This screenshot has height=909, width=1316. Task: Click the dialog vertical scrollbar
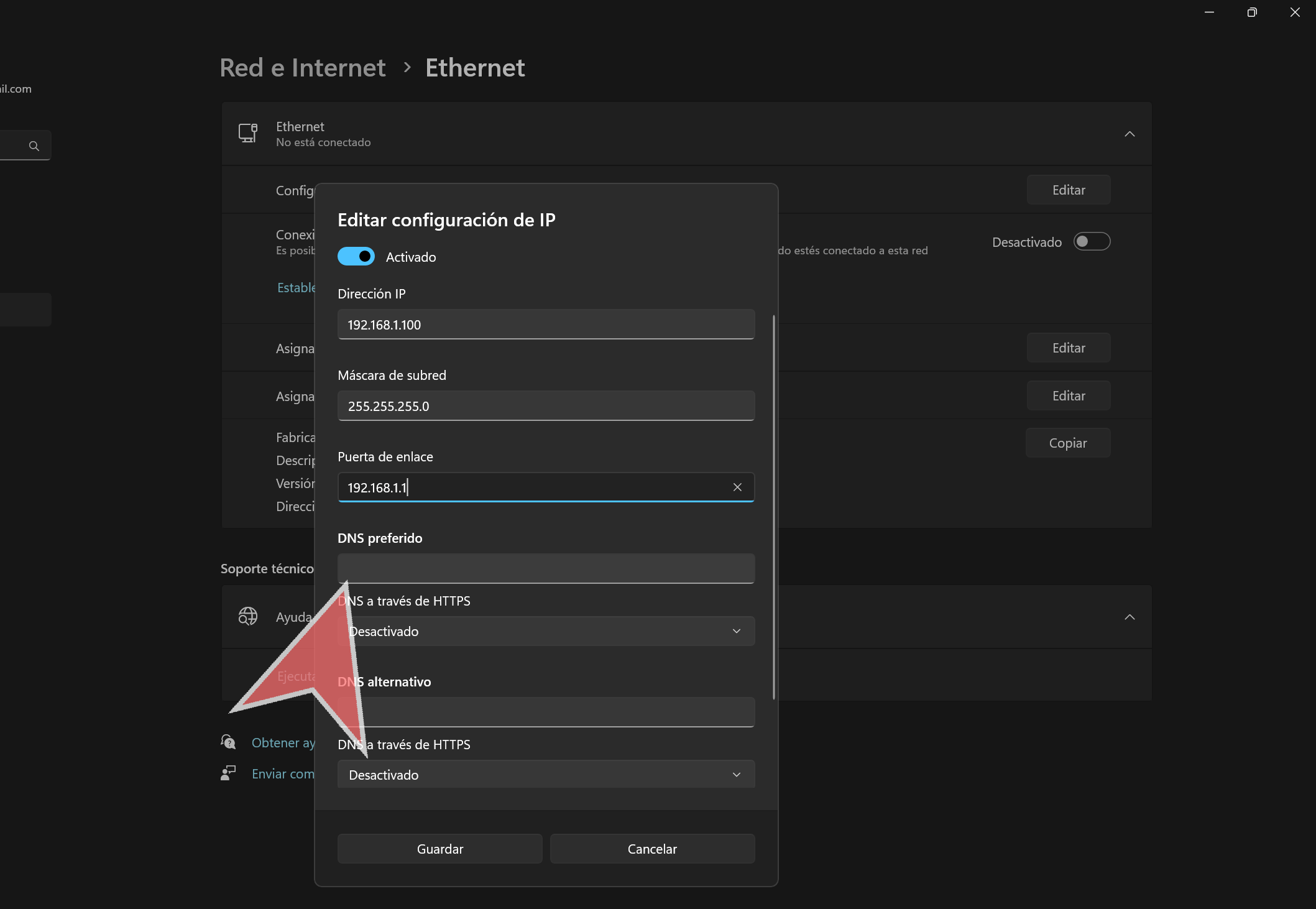tap(773, 507)
